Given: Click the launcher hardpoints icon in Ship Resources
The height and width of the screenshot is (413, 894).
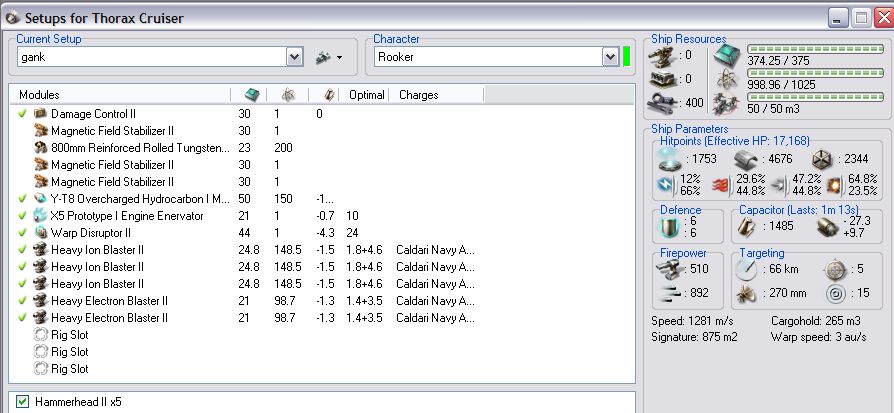Looking at the screenshot, I should point(661,79).
